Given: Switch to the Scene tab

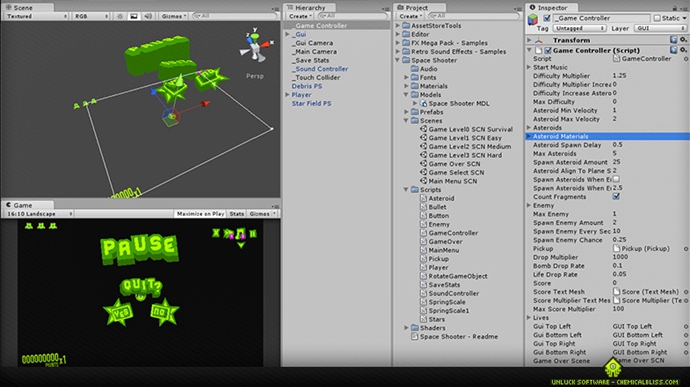Looking at the screenshot, I should point(27,8).
